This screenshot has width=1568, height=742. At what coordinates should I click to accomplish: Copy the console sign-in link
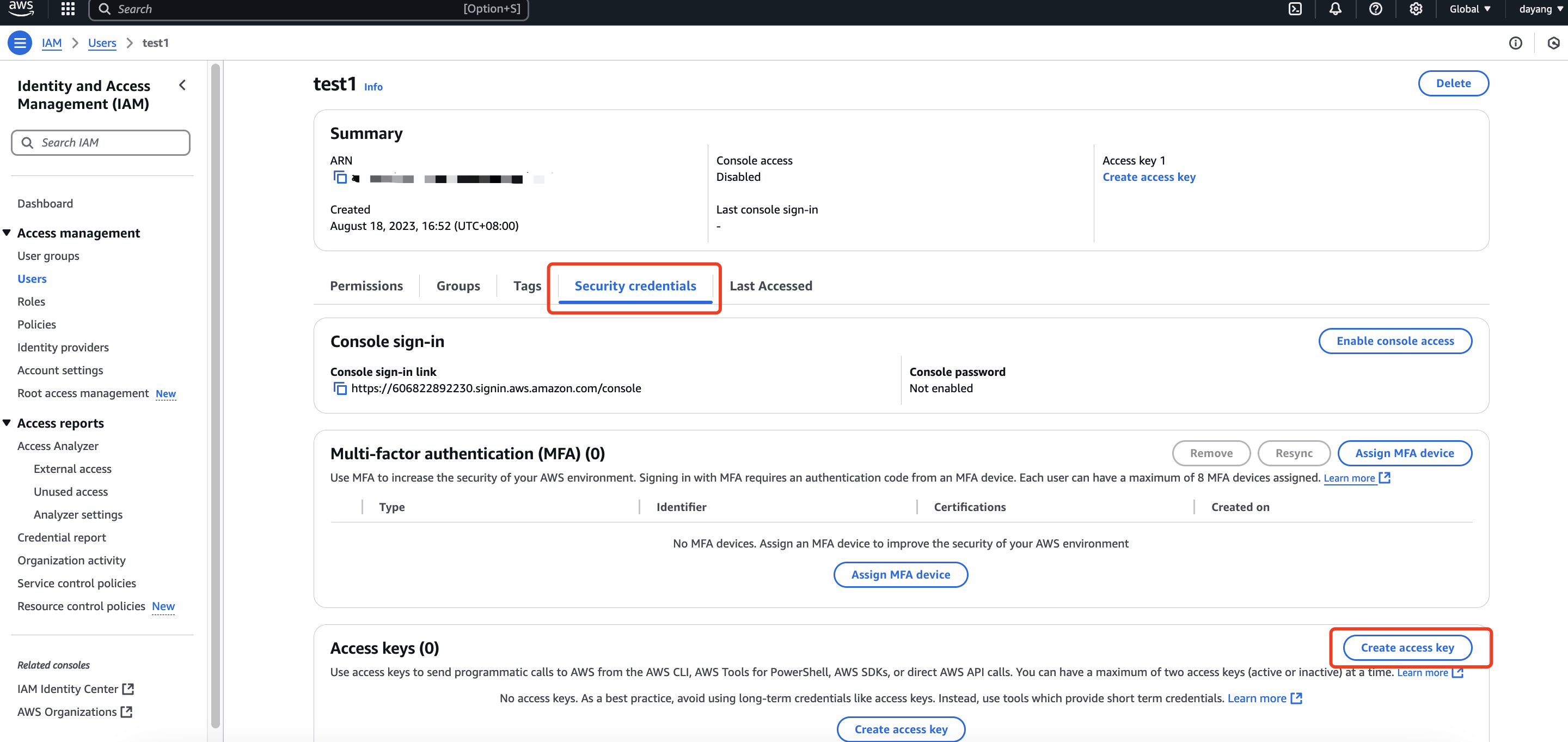coord(340,388)
